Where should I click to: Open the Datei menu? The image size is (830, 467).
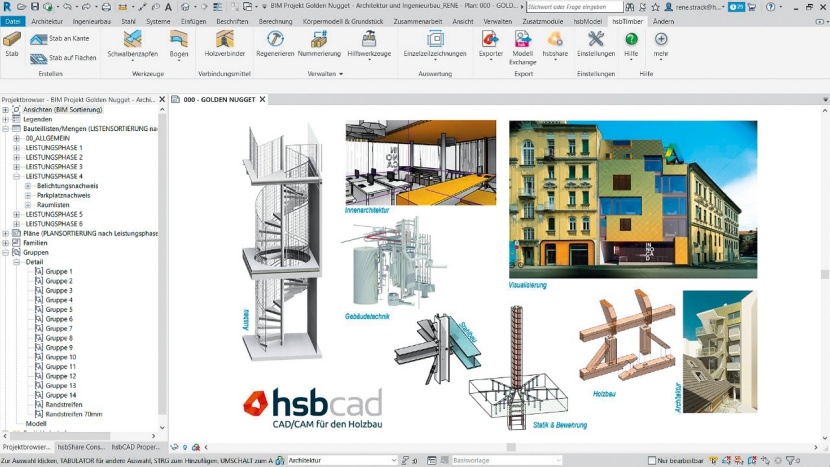(13, 20)
